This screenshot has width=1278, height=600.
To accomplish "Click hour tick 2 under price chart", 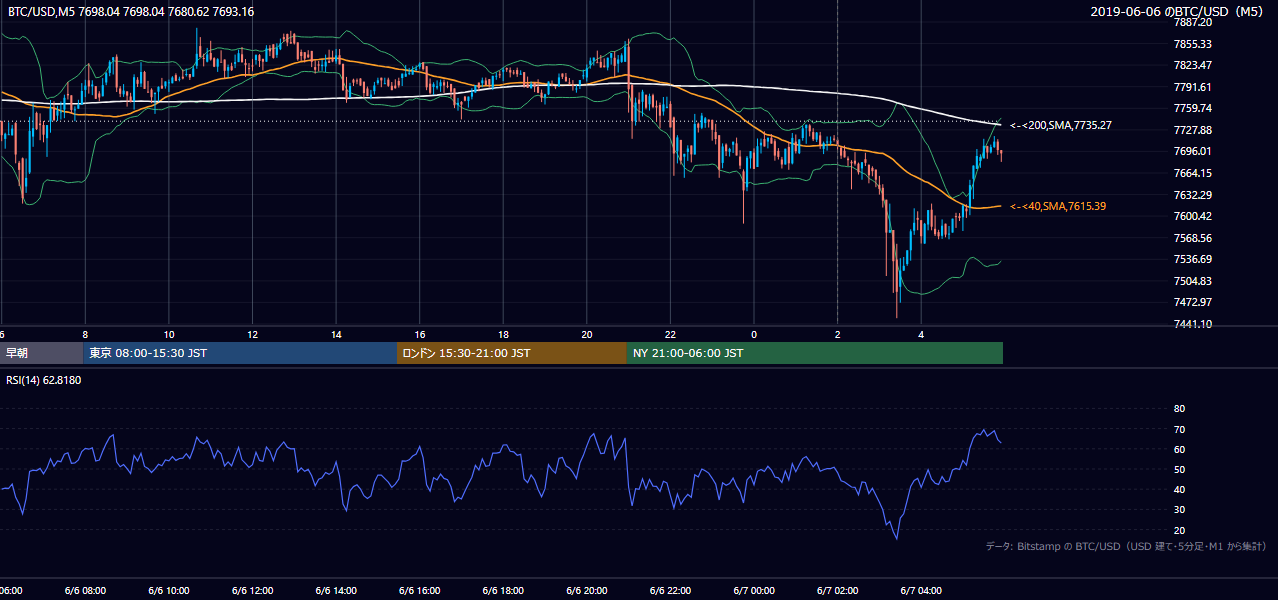I will (837, 334).
